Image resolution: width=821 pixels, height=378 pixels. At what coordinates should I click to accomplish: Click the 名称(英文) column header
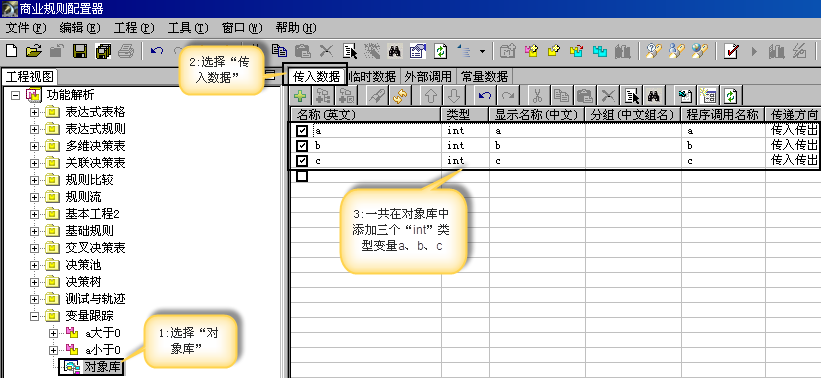(x=366, y=114)
